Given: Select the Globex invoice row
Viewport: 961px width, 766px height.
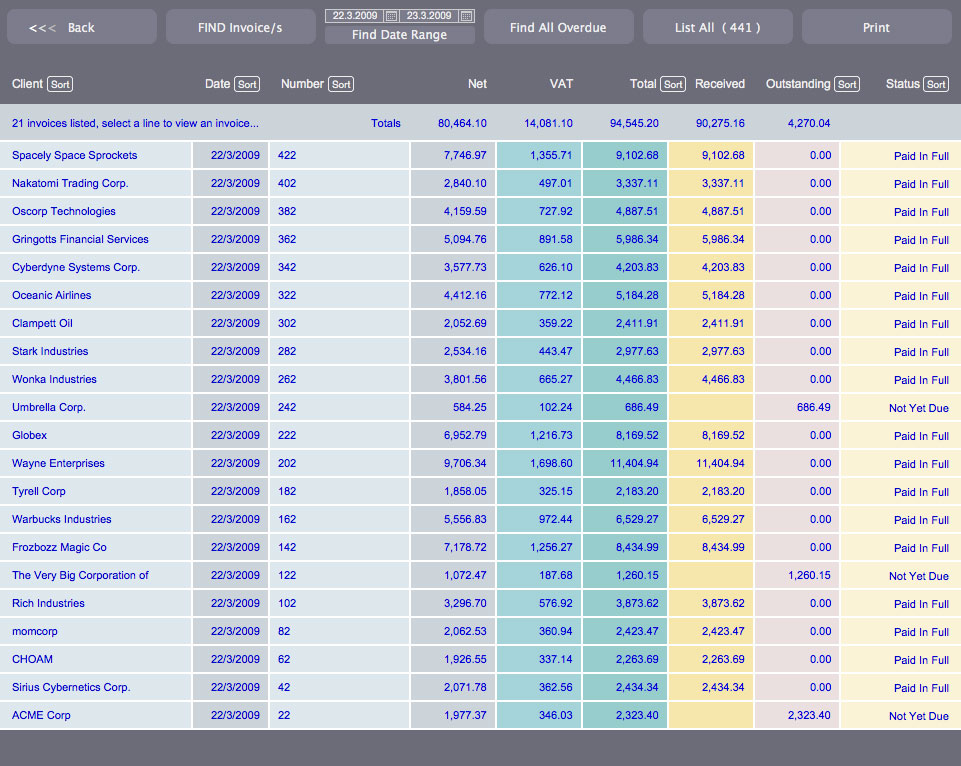Looking at the screenshot, I should pyautogui.click(x=480, y=436).
